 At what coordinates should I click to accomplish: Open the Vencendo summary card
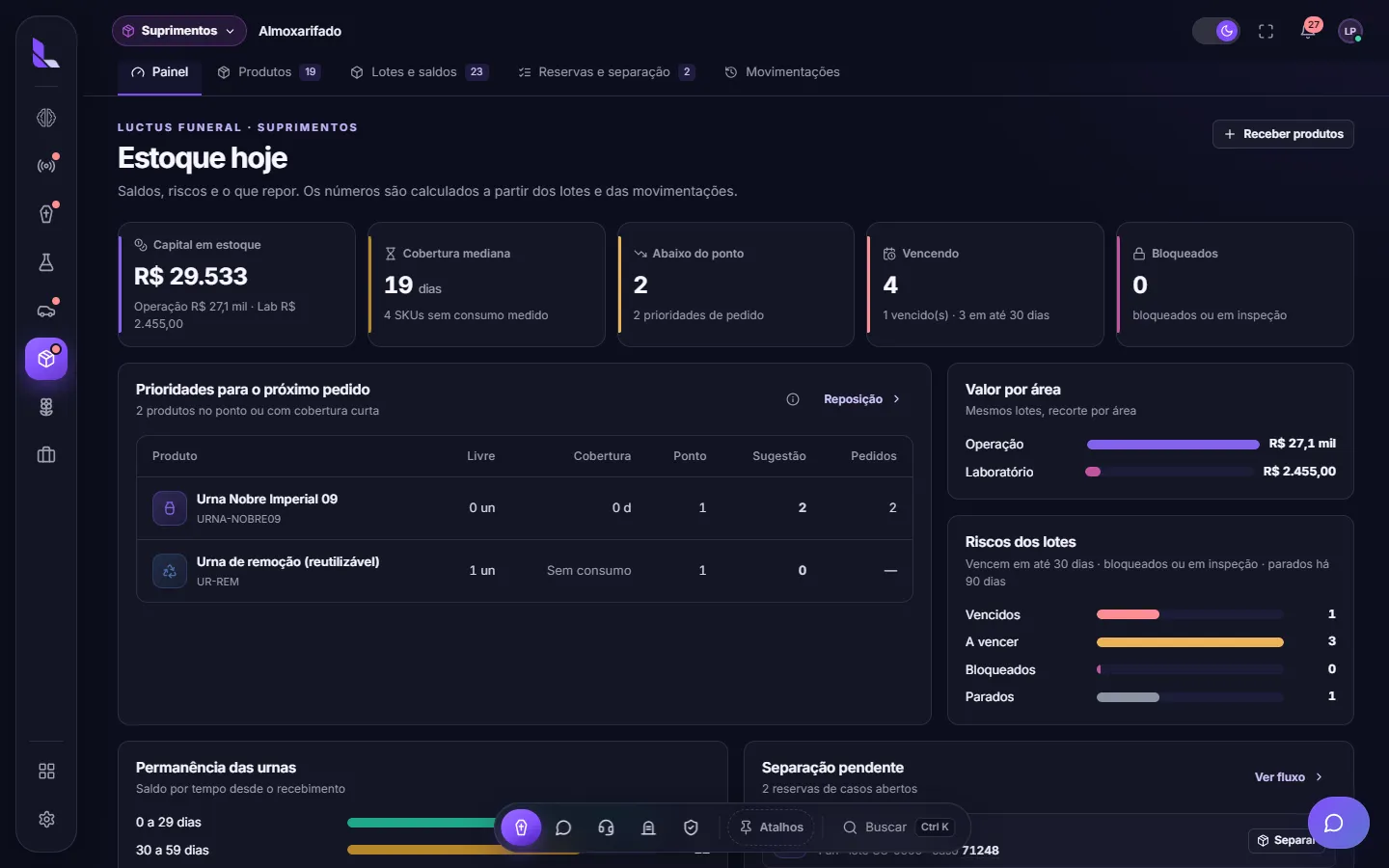986,285
